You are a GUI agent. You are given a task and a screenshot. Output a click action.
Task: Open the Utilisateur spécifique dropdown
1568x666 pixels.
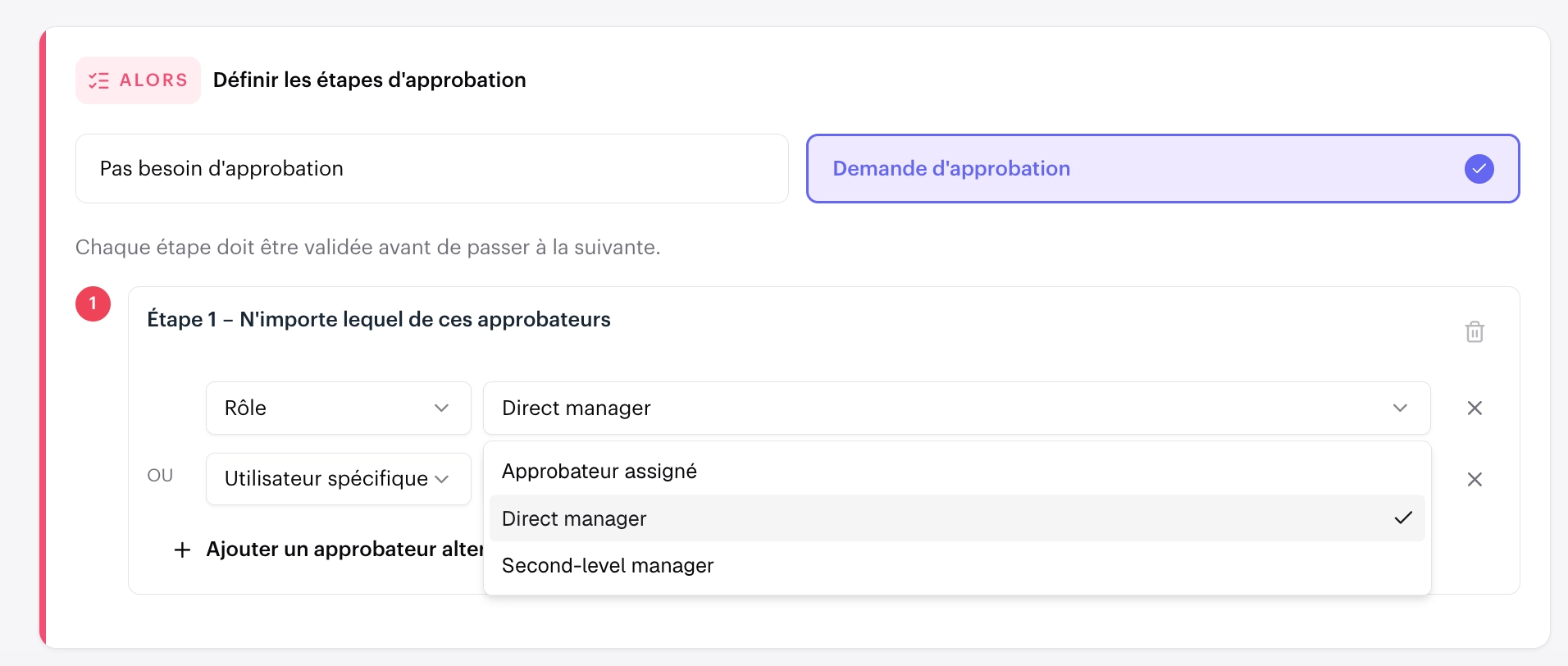click(339, 479)
